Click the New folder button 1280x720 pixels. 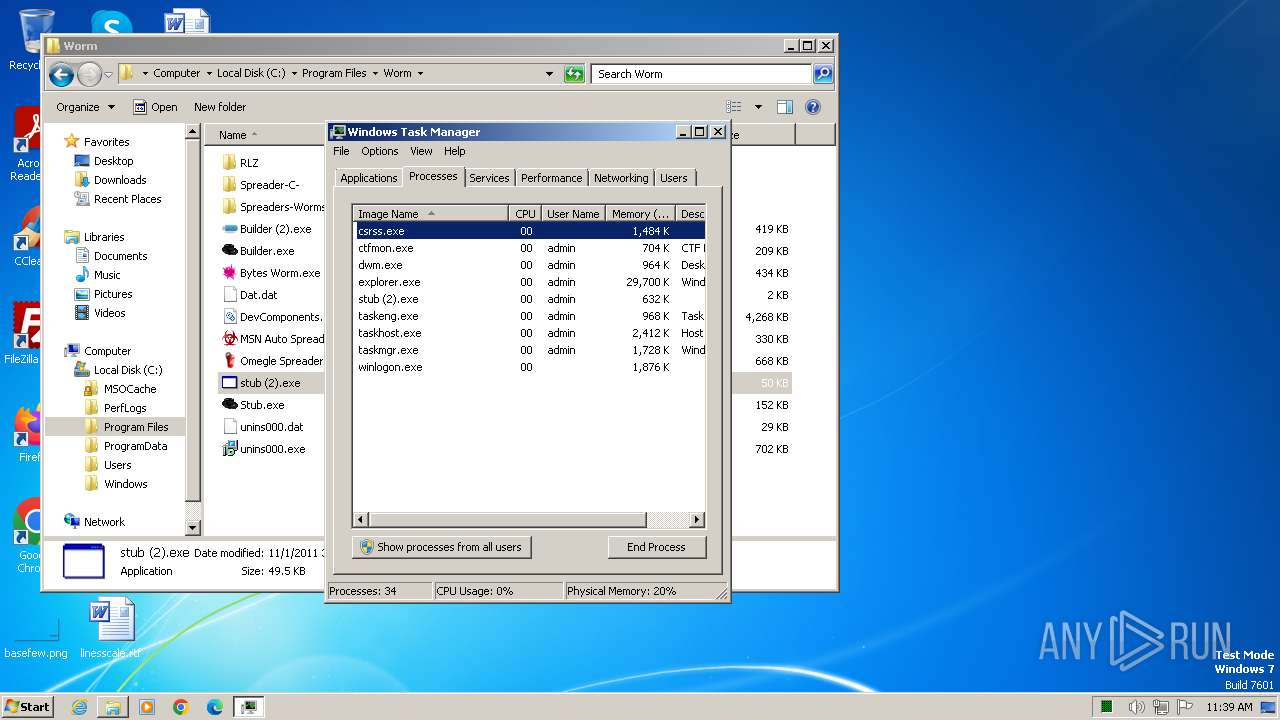pyautogui.click(x=220, y=107)
